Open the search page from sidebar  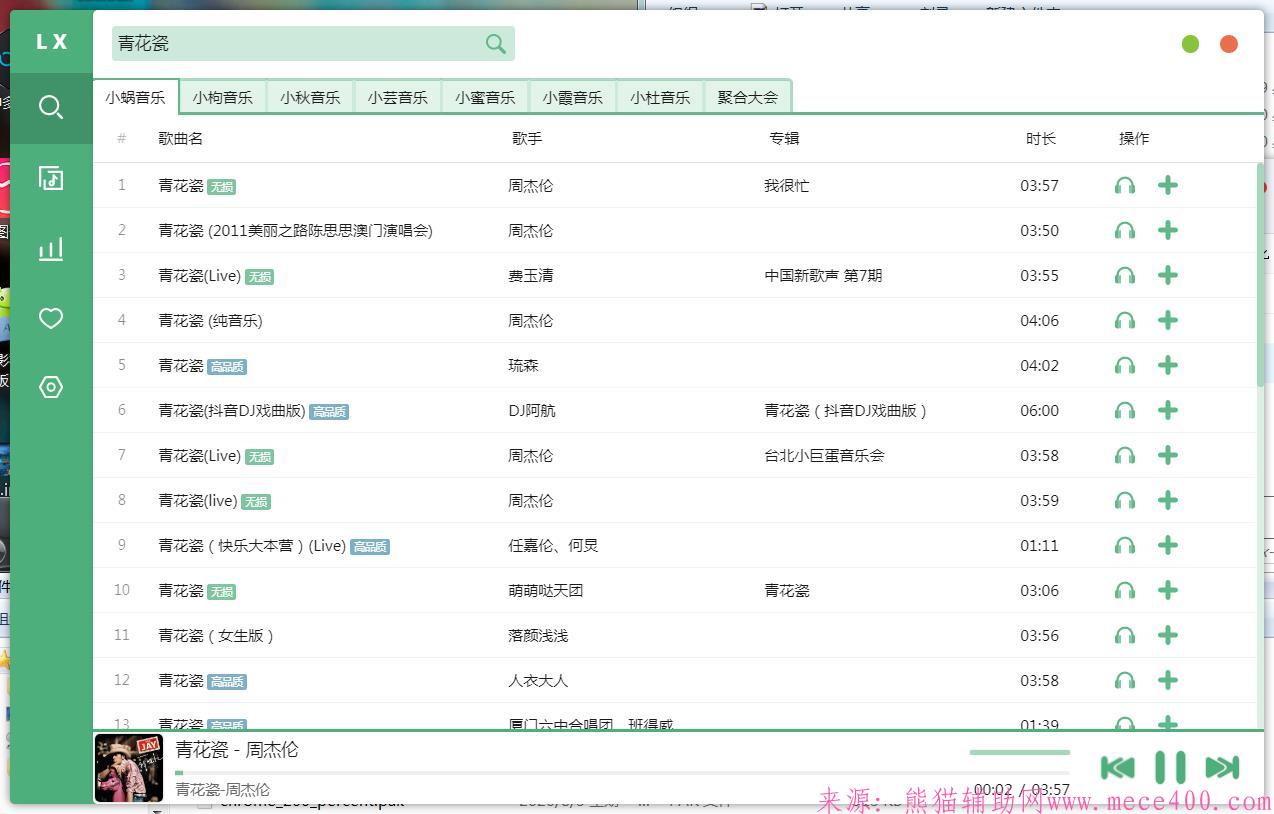click(x=51, y=107)
